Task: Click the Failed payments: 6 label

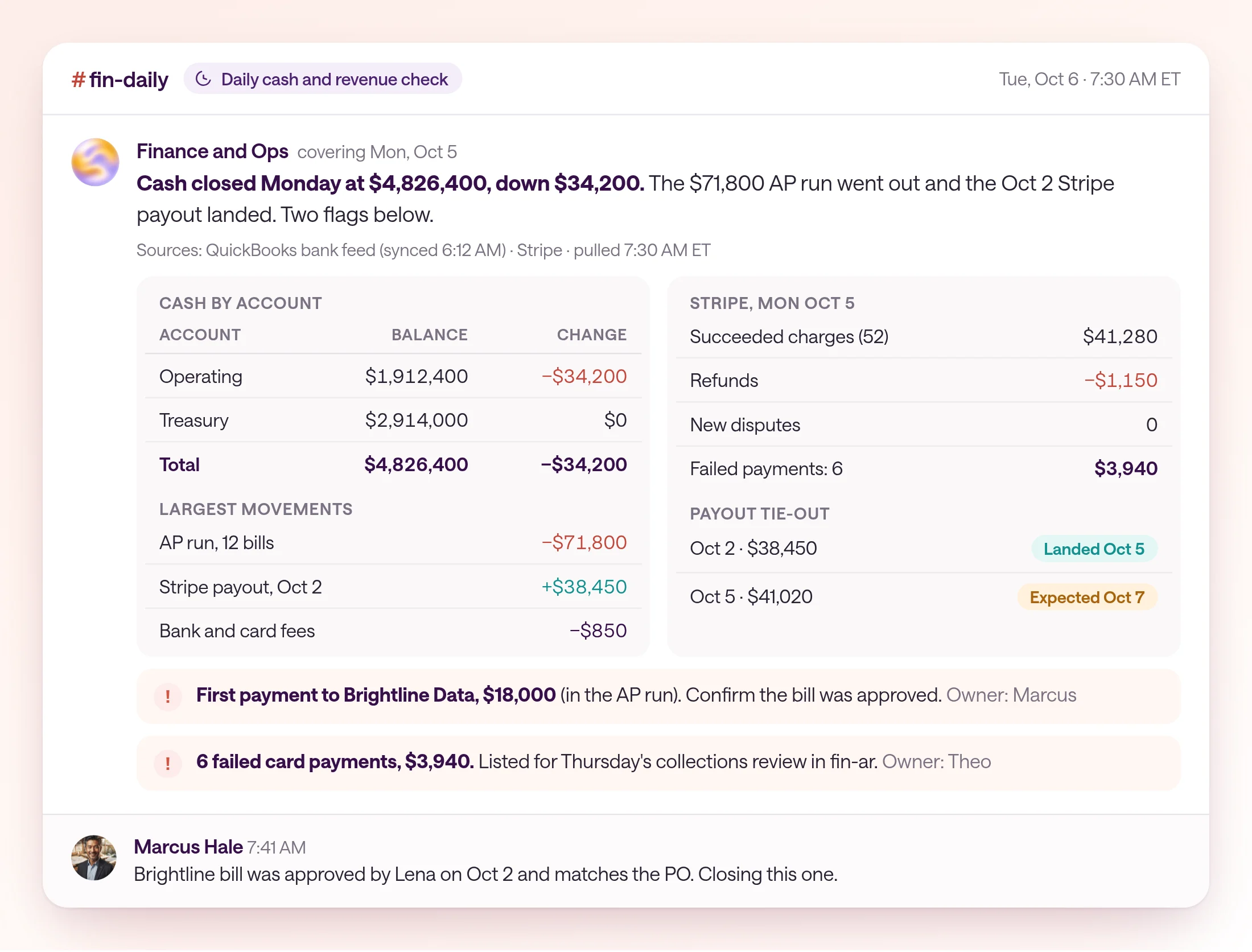Action: click(x=766, y=469)
